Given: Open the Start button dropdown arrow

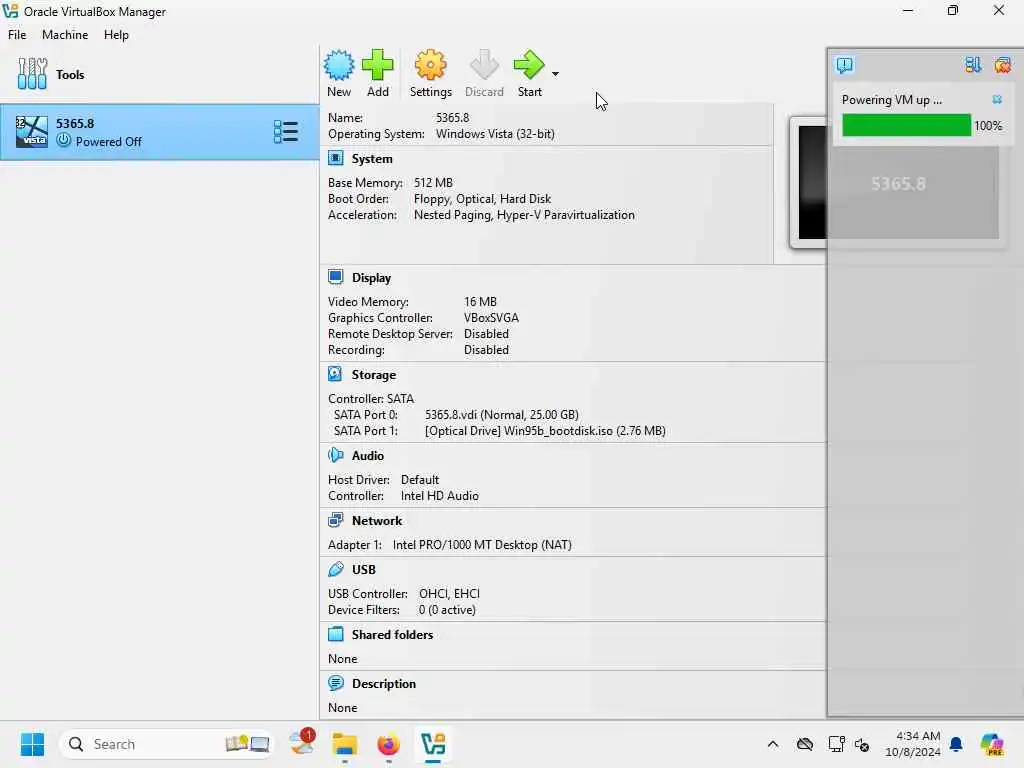Looking at the screenshot, I should [x=555, y=74].
